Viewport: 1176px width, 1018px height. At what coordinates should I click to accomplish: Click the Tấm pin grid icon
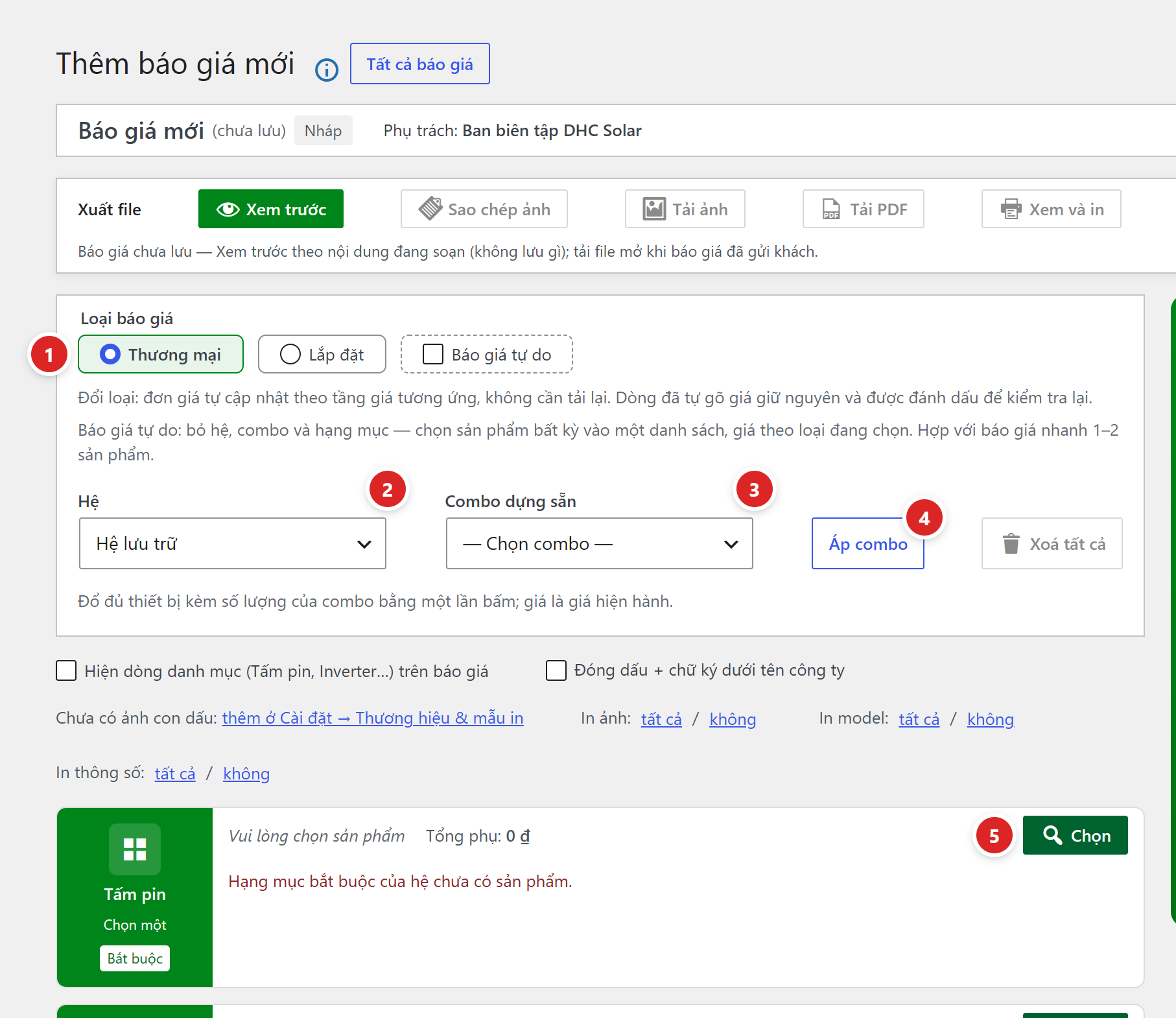(x=135, y=849)
